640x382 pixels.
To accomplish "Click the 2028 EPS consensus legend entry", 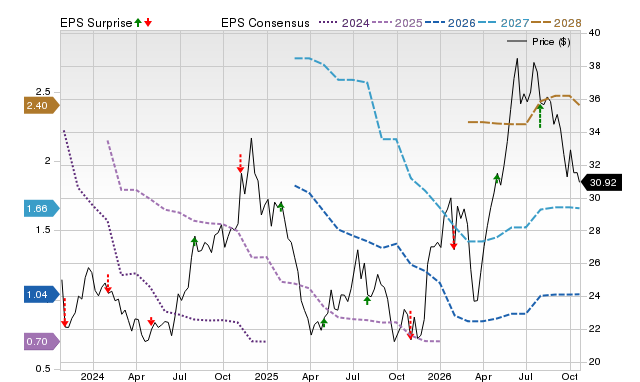I will point(556,23).
